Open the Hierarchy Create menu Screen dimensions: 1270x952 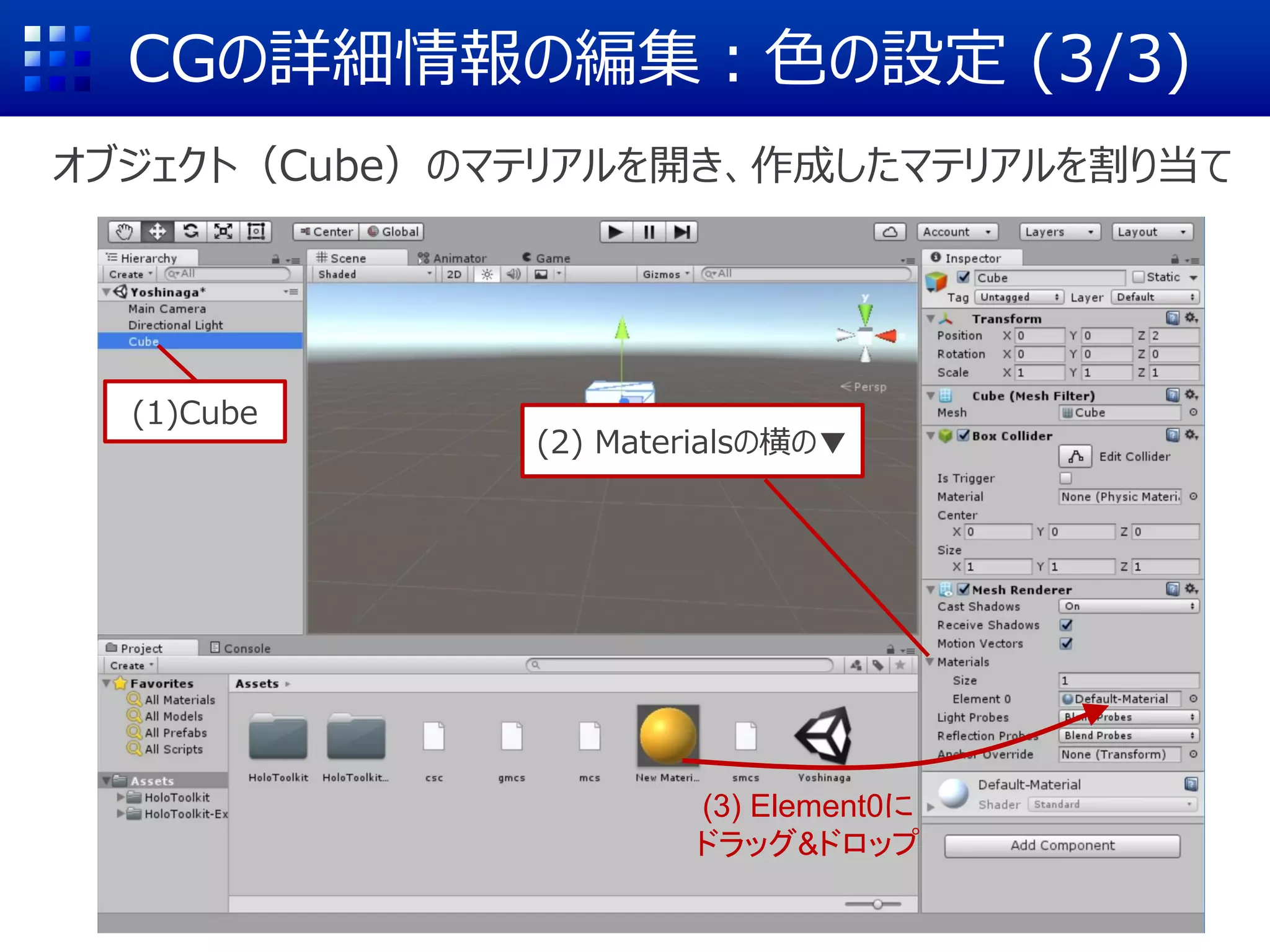[130, 274]
